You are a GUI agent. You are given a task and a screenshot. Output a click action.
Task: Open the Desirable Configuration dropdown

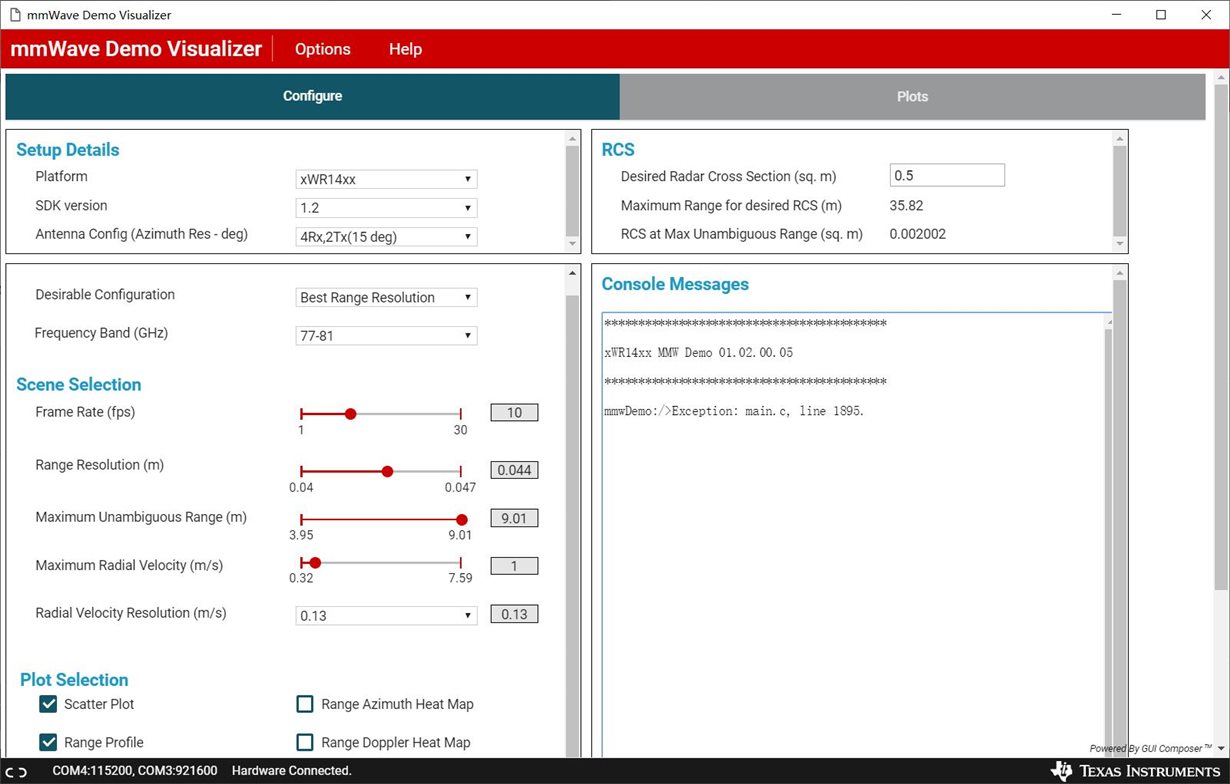click(386, 297)
